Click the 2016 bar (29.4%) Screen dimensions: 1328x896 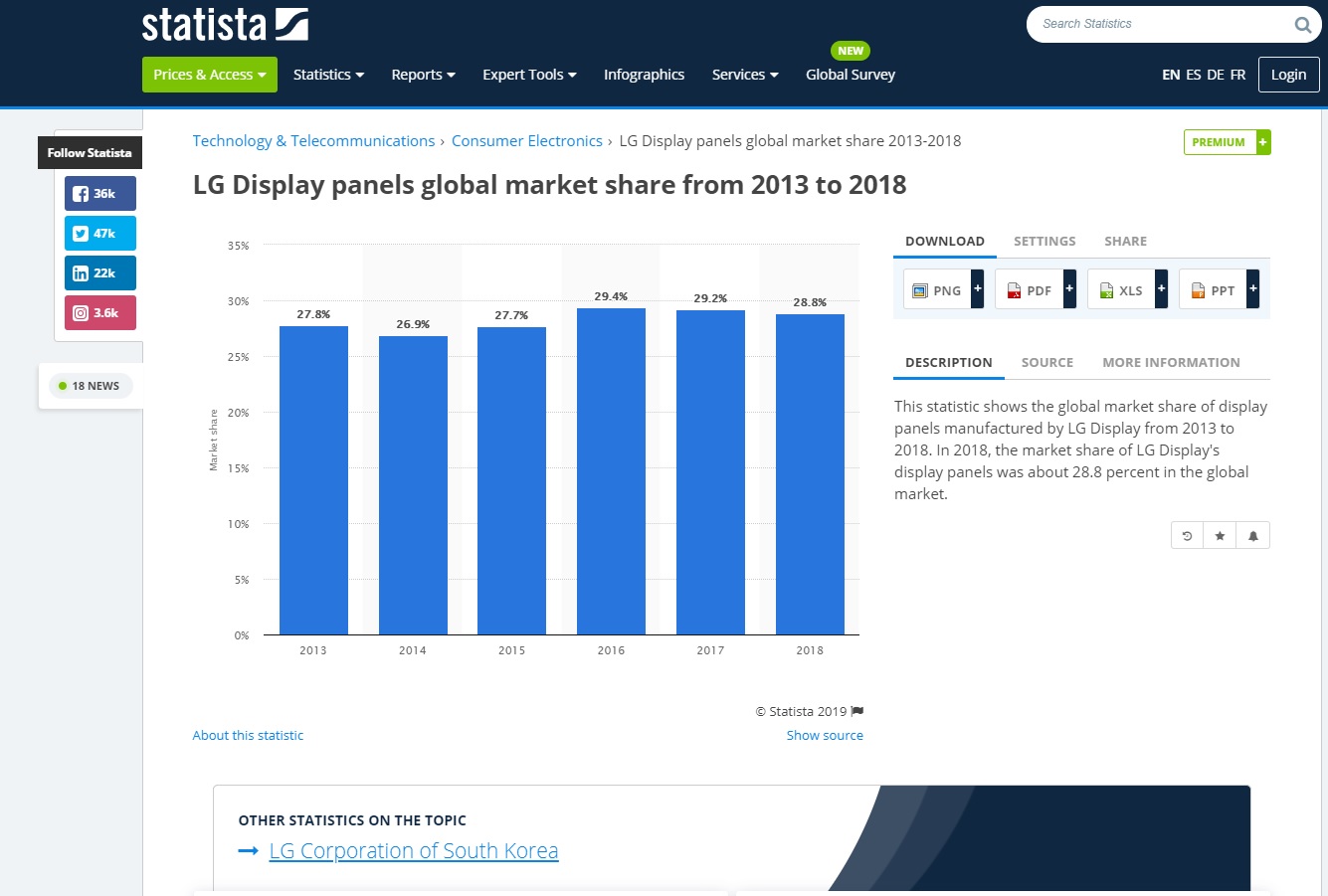611,471
